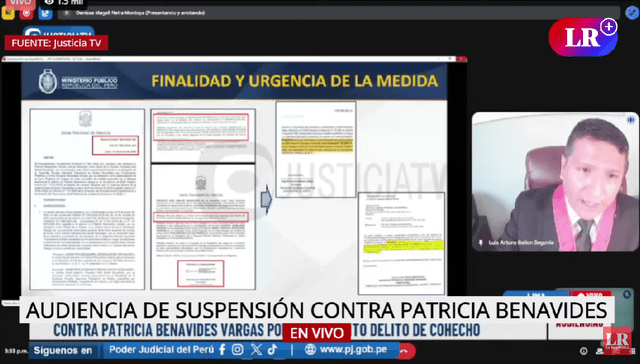This screenshot has height=364, width=640.
Task: Click the lower-right document with the yellow highlight
Action: point(401,243)
